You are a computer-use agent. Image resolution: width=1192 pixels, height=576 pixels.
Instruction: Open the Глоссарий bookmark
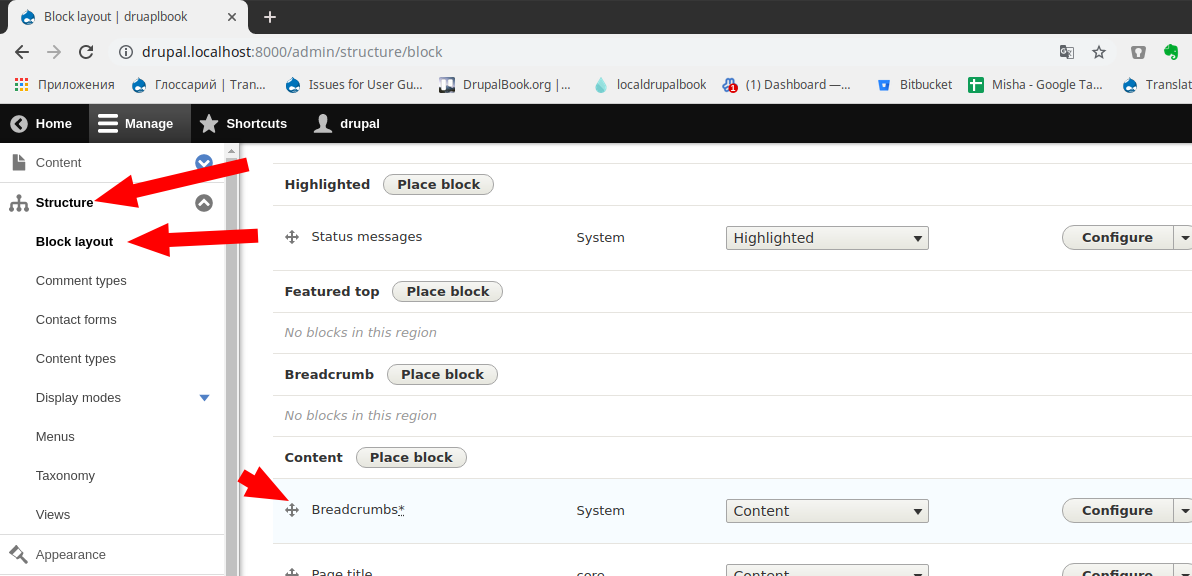[x=199, y=84]
